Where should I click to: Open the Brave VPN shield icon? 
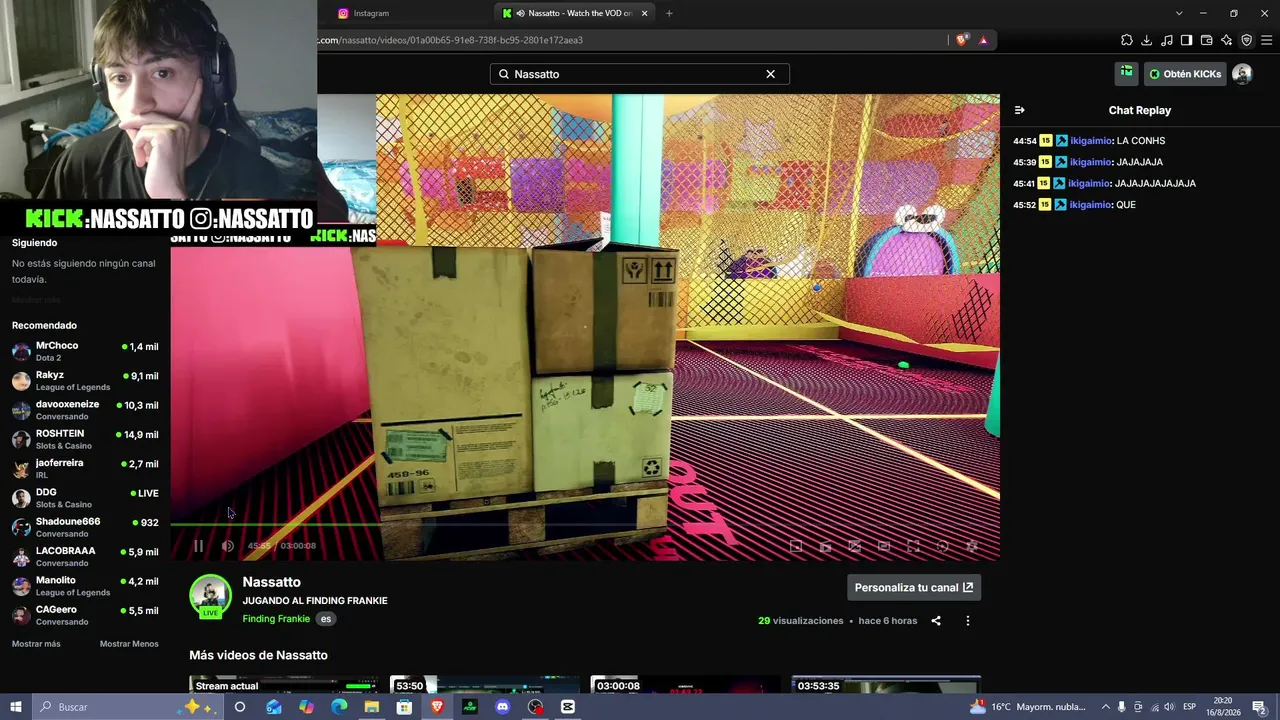1247,40
